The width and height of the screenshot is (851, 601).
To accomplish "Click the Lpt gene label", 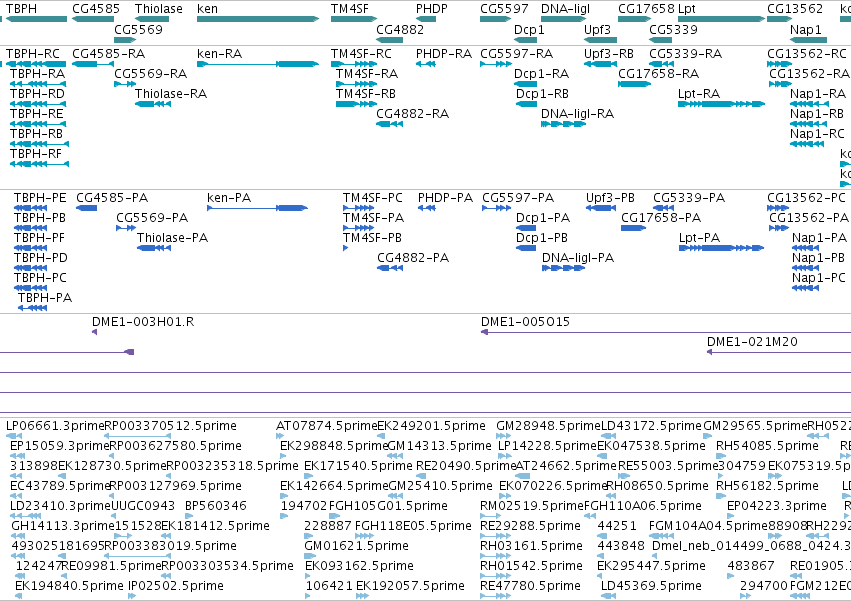I will click(x=687, y=9).
